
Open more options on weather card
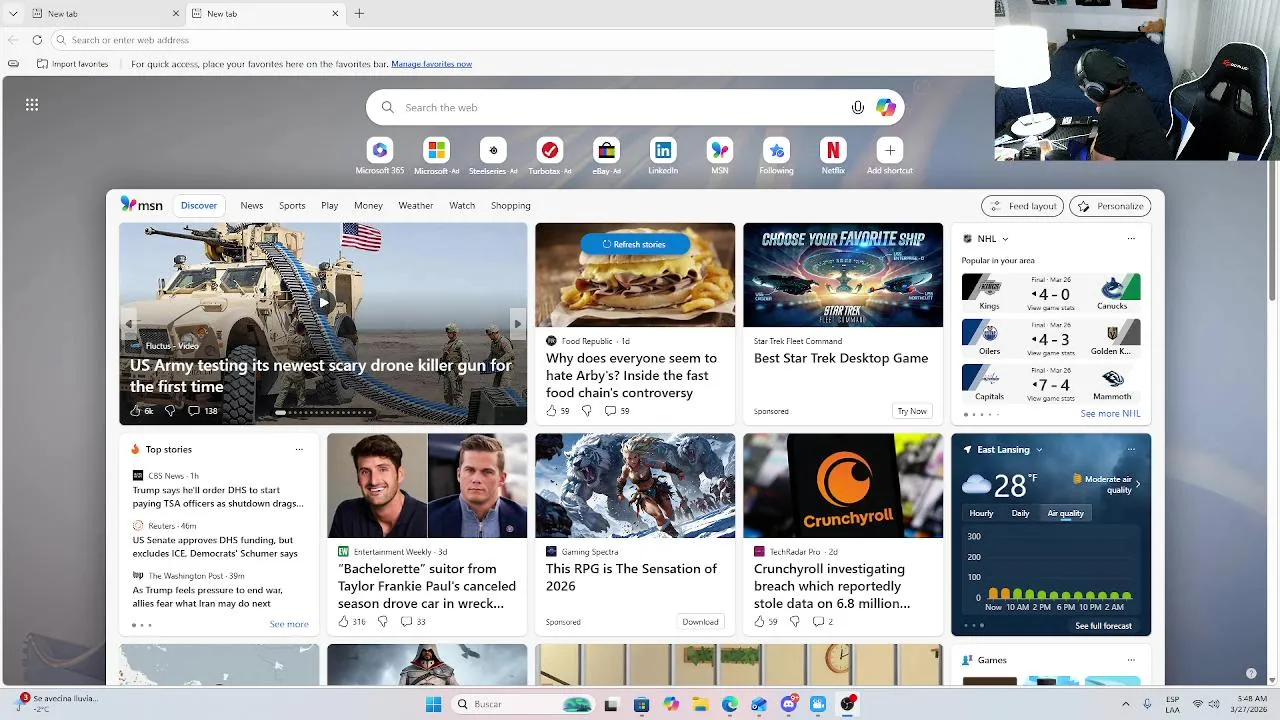[1131, 449]
